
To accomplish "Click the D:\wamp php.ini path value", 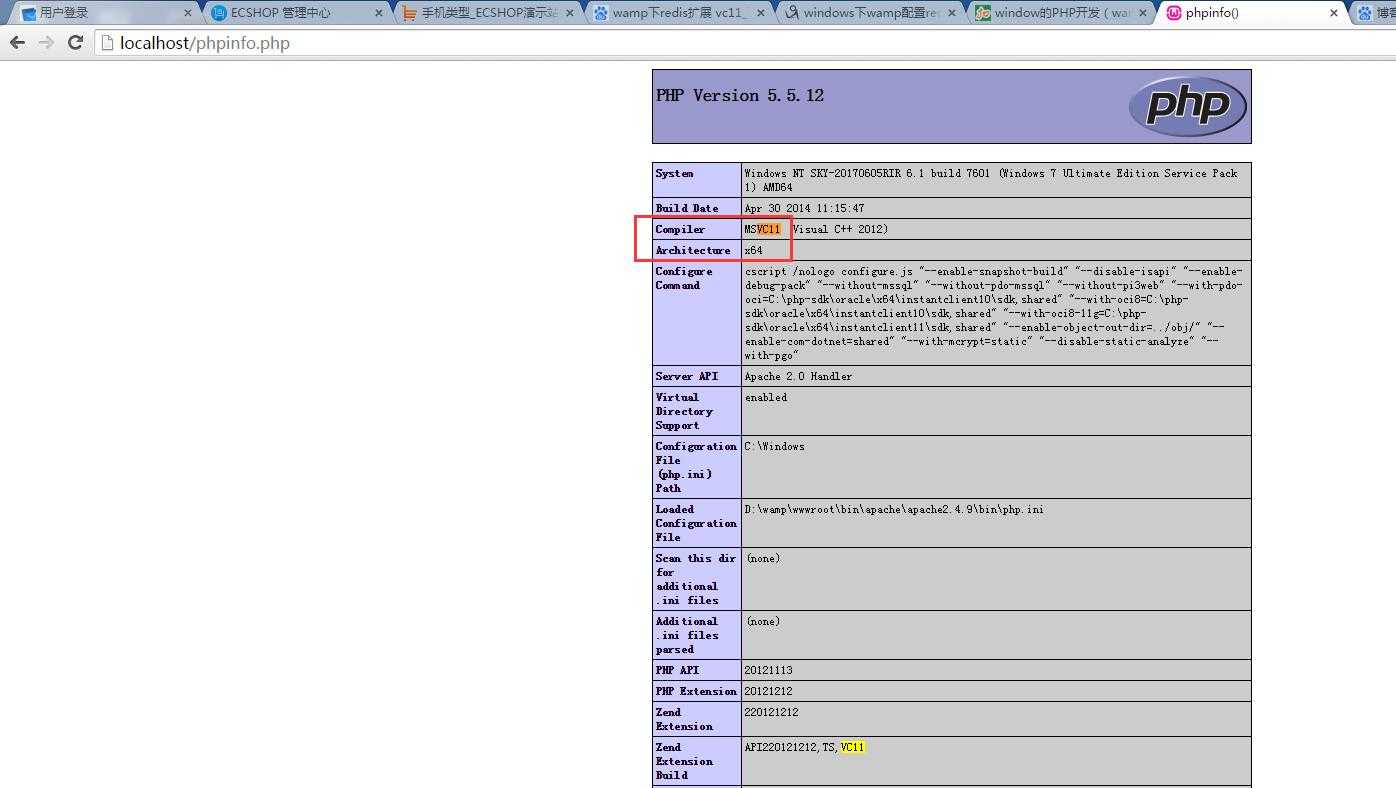I will (894, 510).
